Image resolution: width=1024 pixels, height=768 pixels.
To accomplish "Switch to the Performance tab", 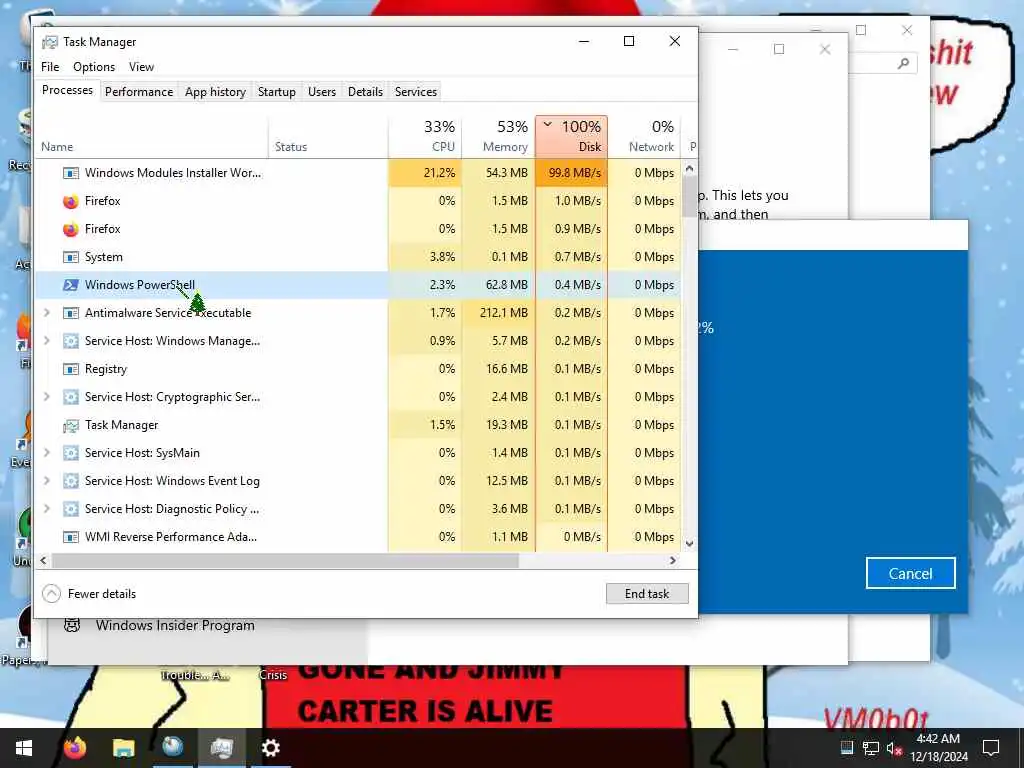I will tap(139, 92).
